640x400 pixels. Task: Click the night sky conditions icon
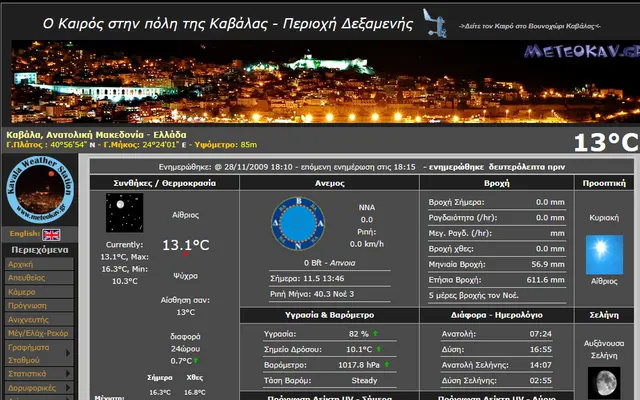[124, 212]
